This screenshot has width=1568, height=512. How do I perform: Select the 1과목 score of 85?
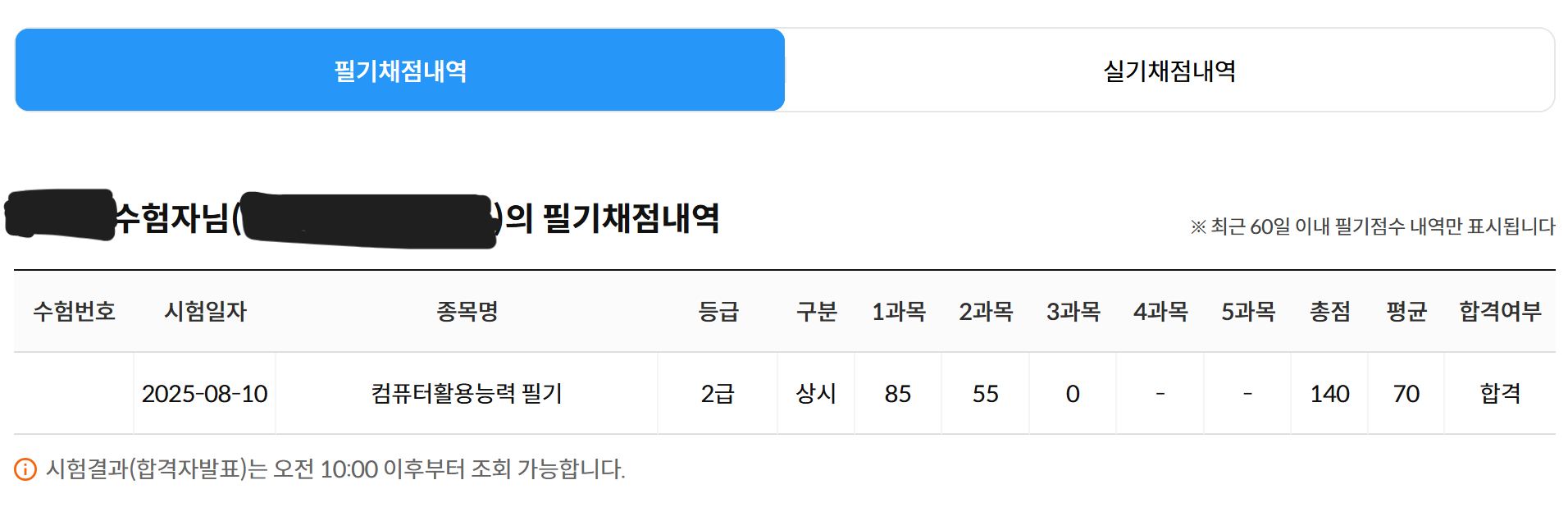coord(898,394)
